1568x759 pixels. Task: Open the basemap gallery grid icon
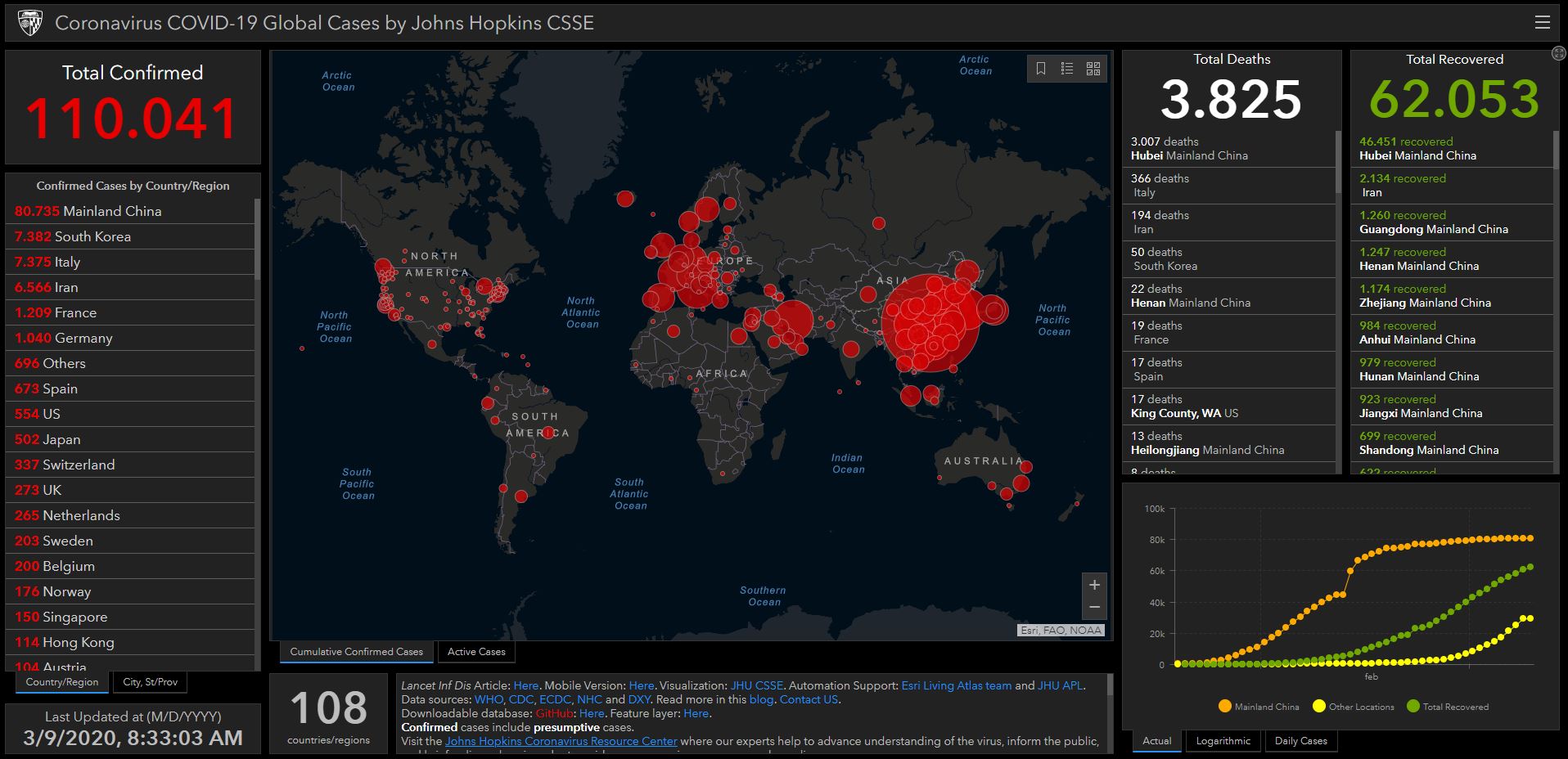pos(1093,69)
